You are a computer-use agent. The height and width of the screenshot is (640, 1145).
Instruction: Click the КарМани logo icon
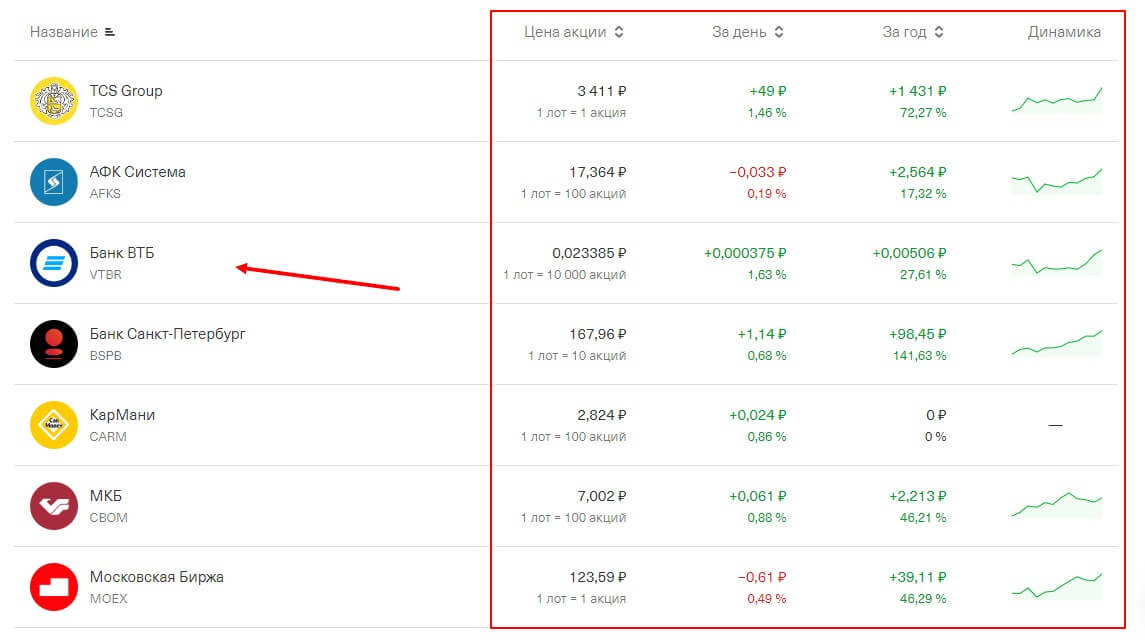54,425
